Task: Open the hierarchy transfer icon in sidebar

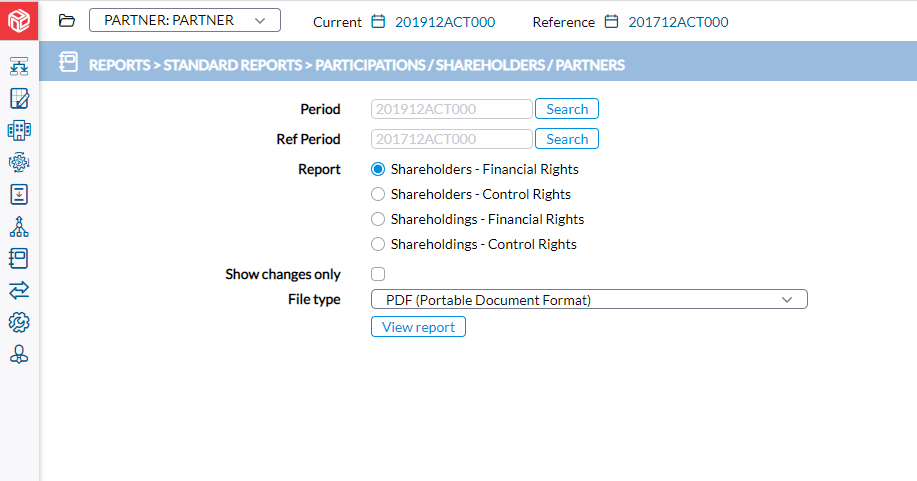Action: click(x=19, y=67)
